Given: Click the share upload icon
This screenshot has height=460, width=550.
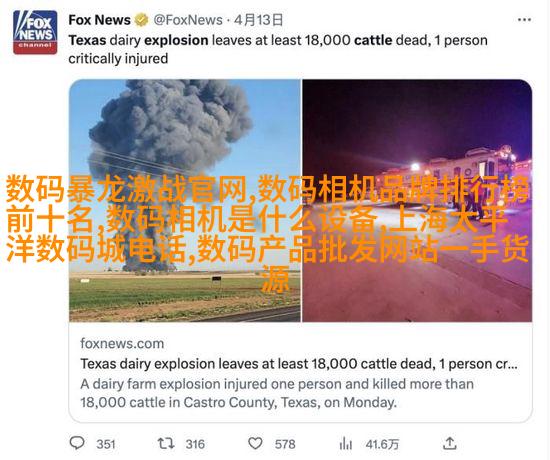Looking at the screenshot, I should [x=450, y=444].
